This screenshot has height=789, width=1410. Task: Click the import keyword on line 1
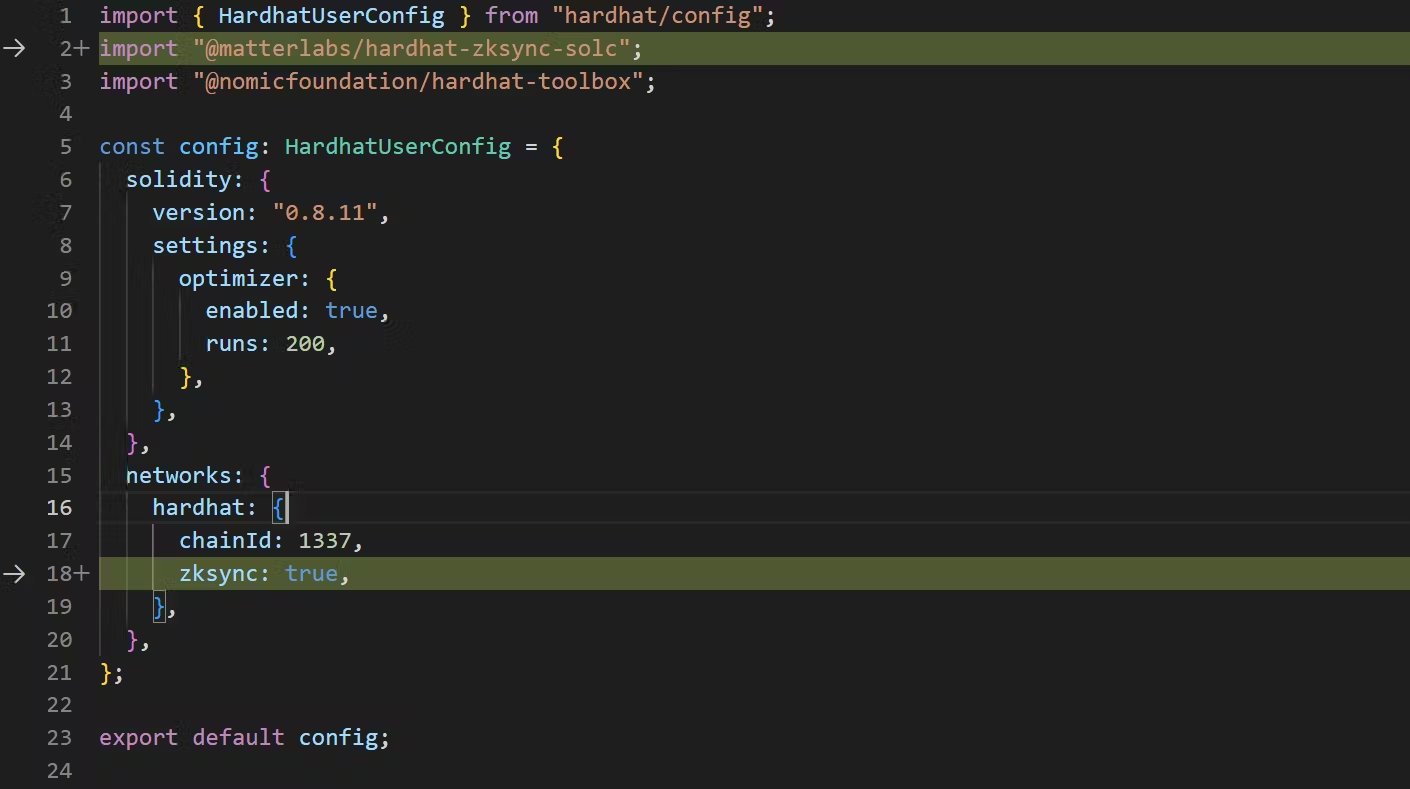click(139, 16)
